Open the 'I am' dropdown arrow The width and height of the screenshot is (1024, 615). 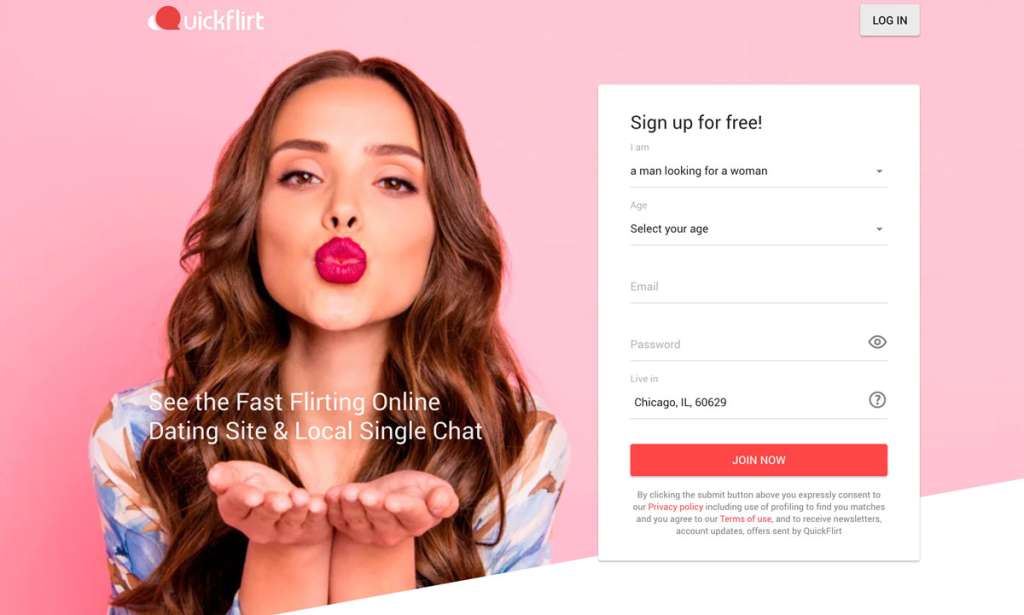879,171
